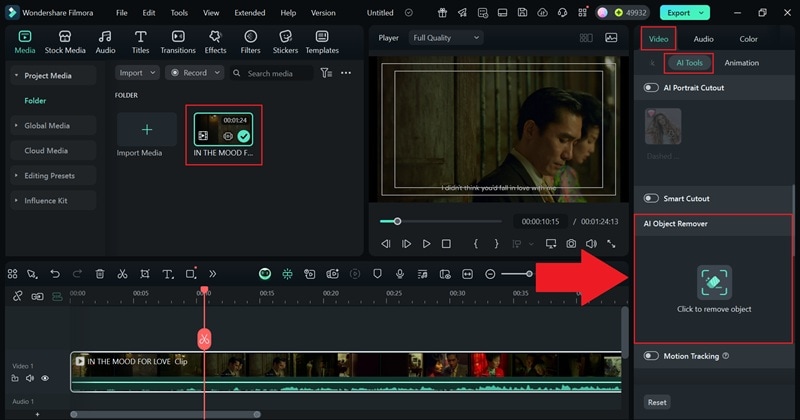
Task: Expand the Influence Kit section
Action: click(x=16, y=201)
